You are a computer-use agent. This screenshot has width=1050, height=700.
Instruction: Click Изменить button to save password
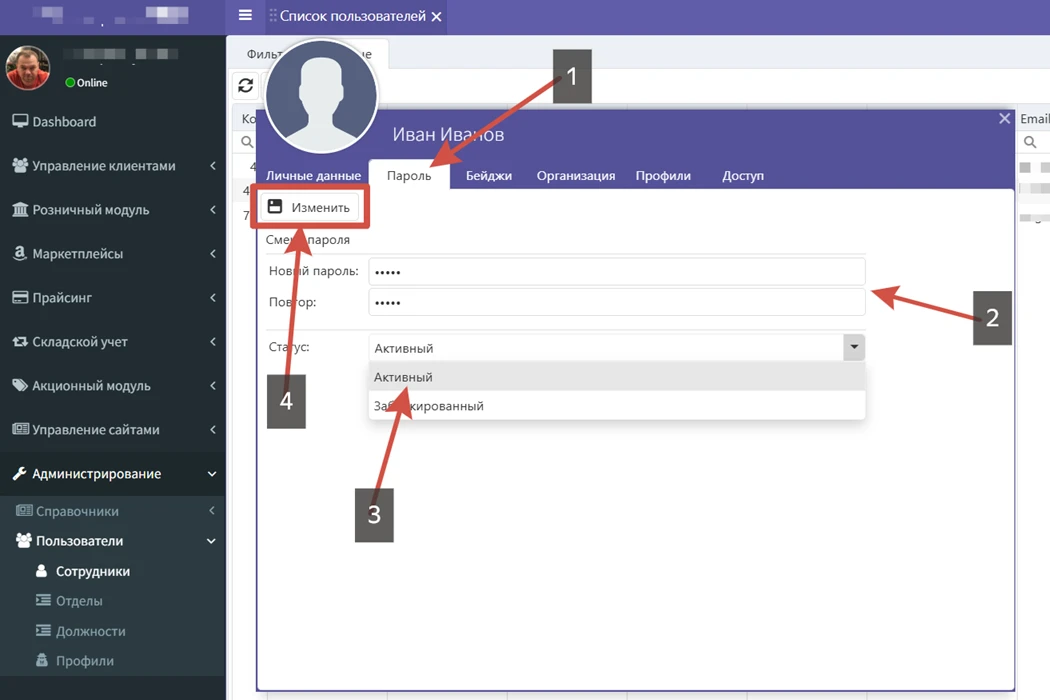pos(310,208)
